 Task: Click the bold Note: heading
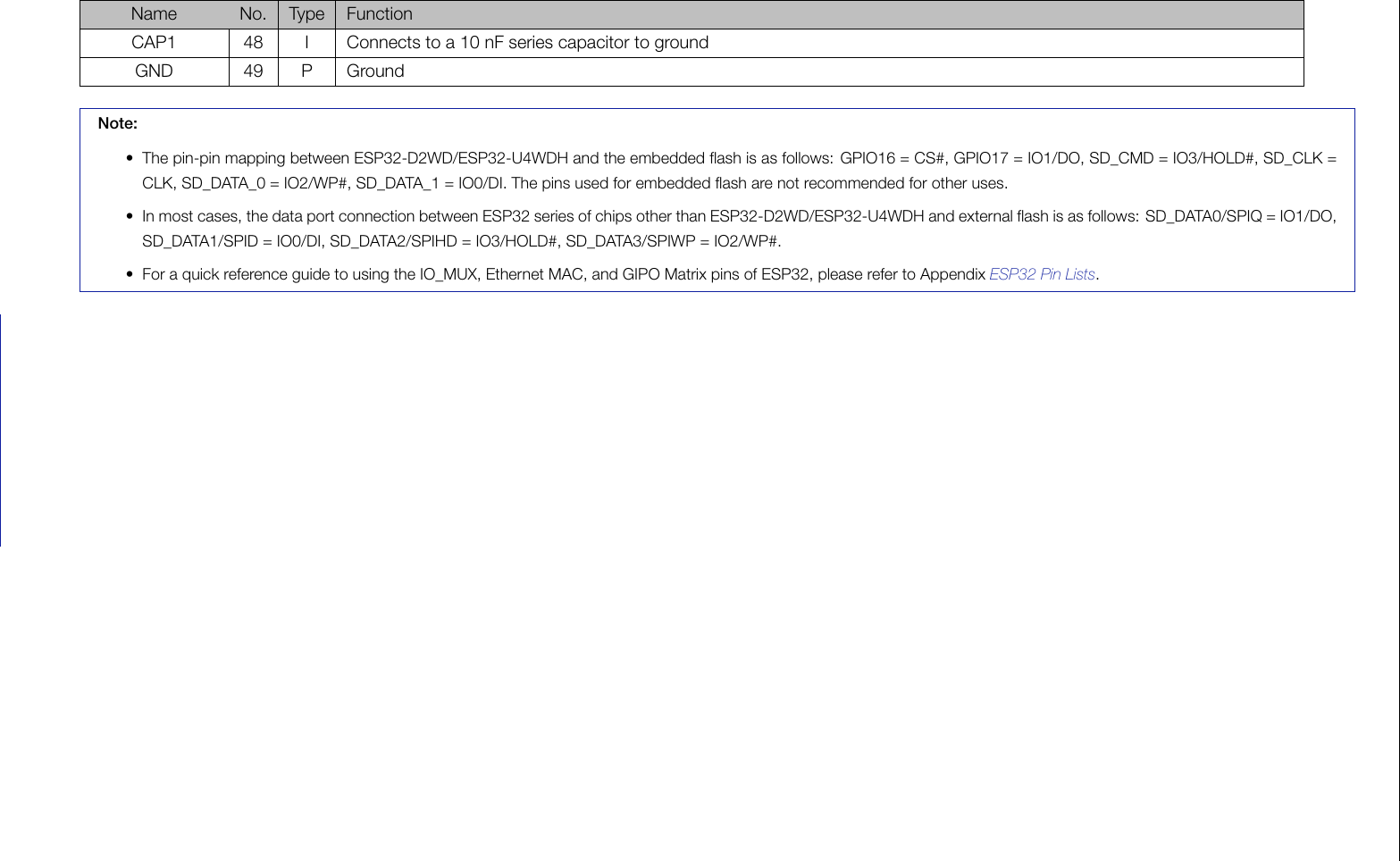pos(117,123)
